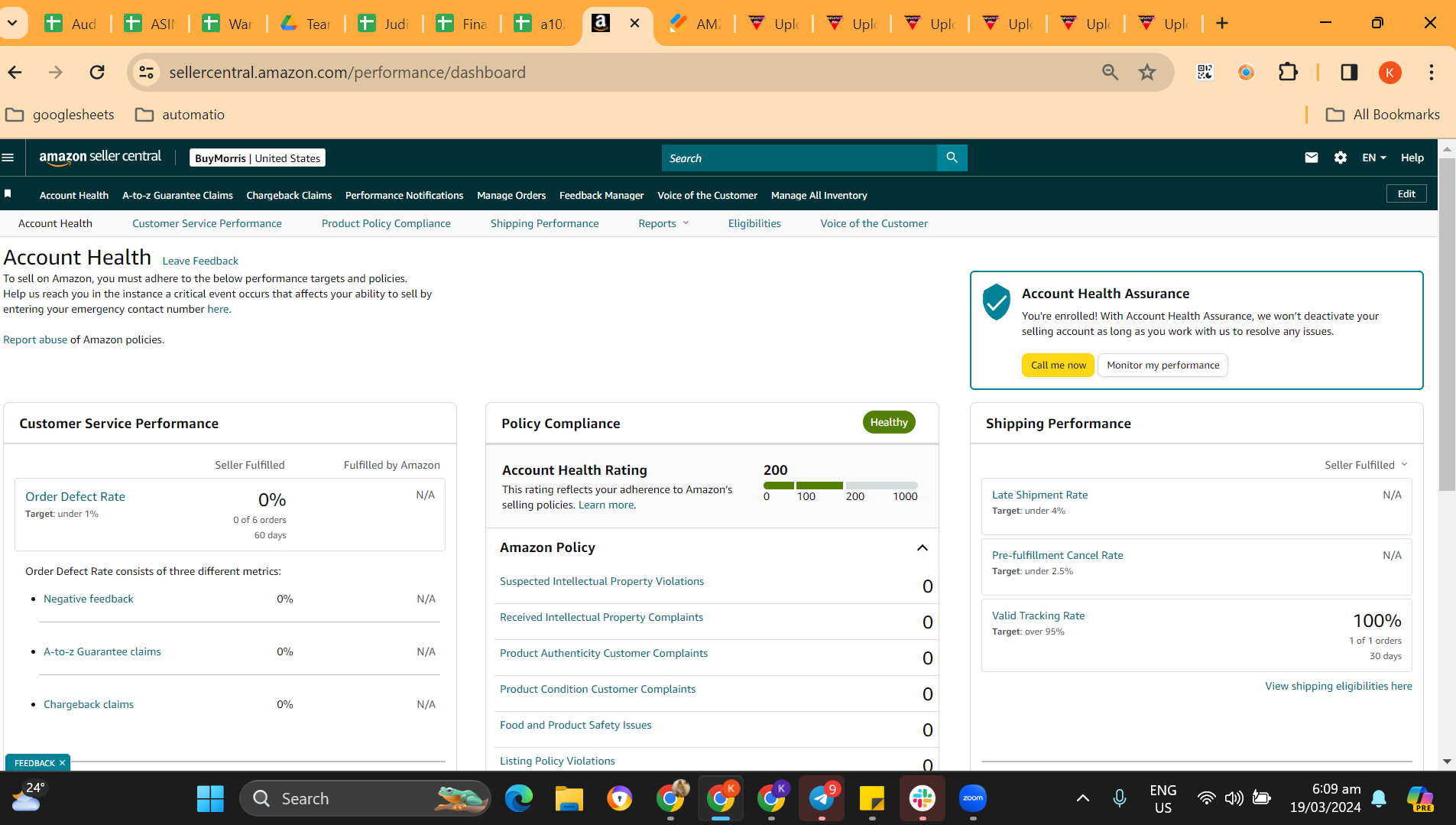Open the Chargeback claims link
1456x825 pixels.
(x=88, y=704)
